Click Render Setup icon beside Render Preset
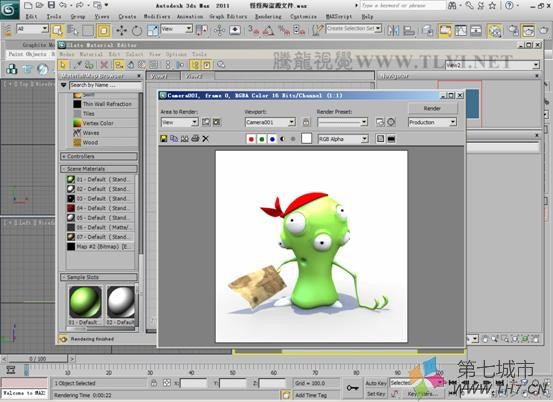 (x=380, y=122)
